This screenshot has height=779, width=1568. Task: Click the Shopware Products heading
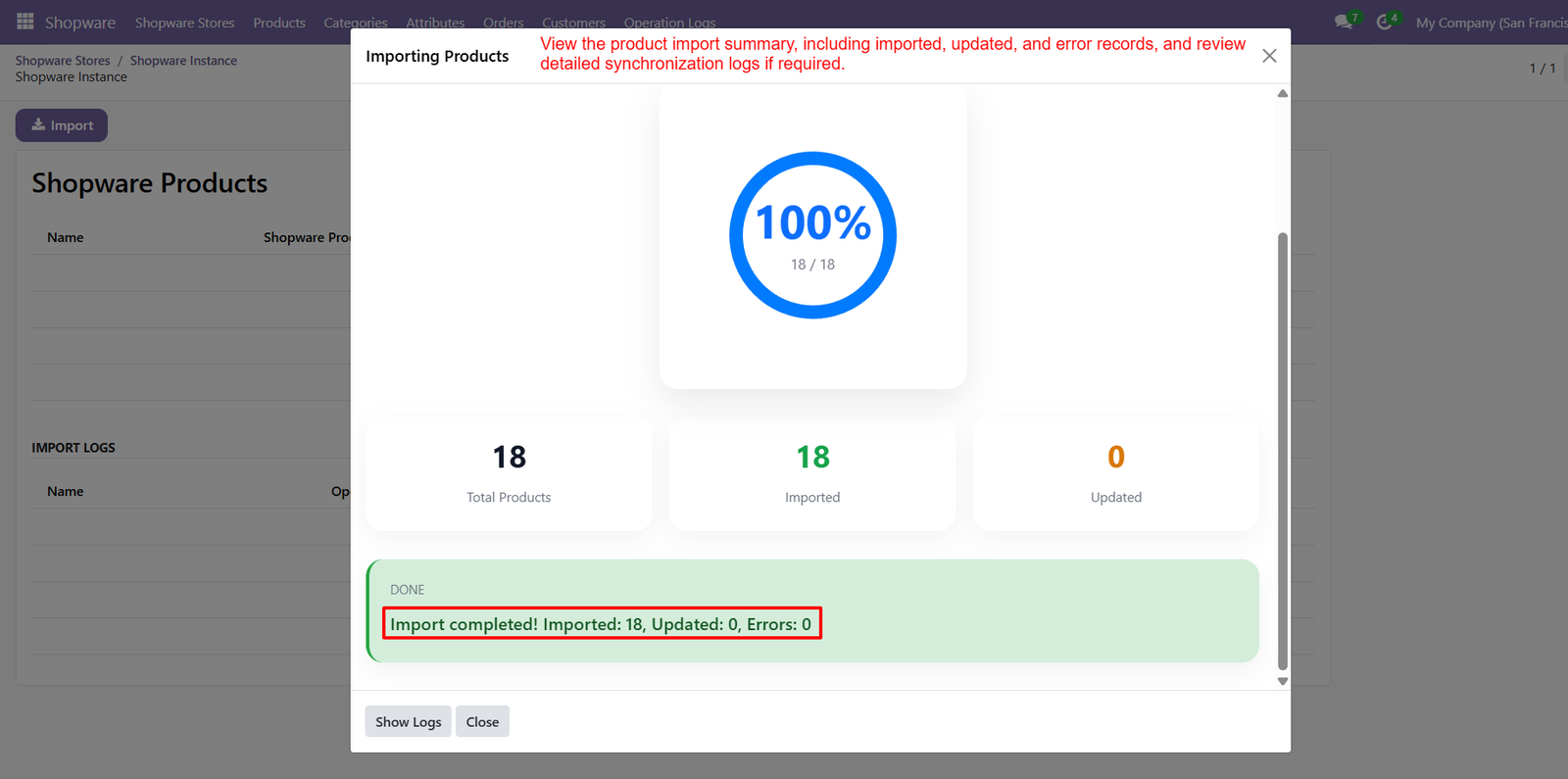coord(150,183)
